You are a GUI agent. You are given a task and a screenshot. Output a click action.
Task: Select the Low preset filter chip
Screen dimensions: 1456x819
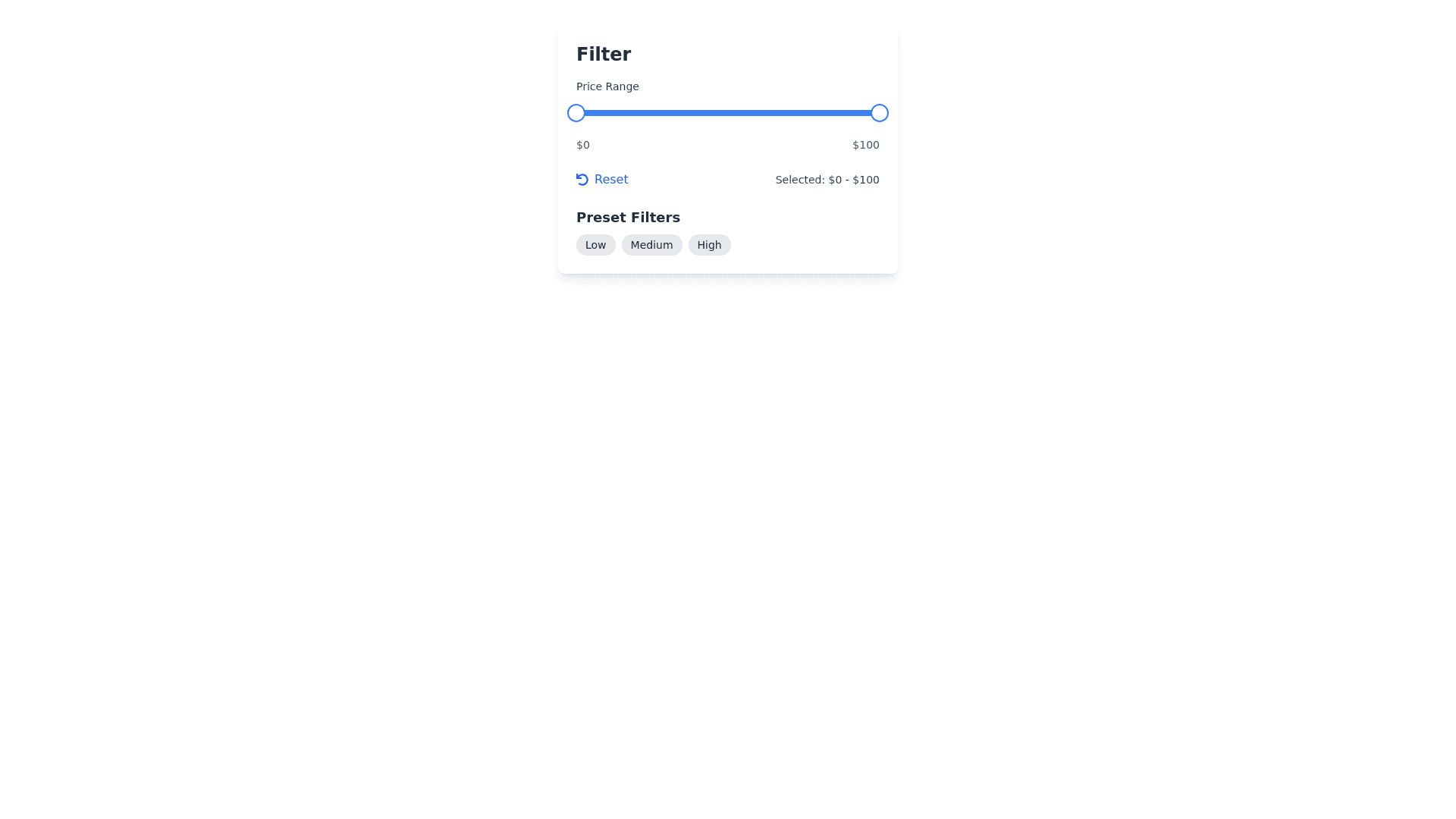tap(595, 245)
